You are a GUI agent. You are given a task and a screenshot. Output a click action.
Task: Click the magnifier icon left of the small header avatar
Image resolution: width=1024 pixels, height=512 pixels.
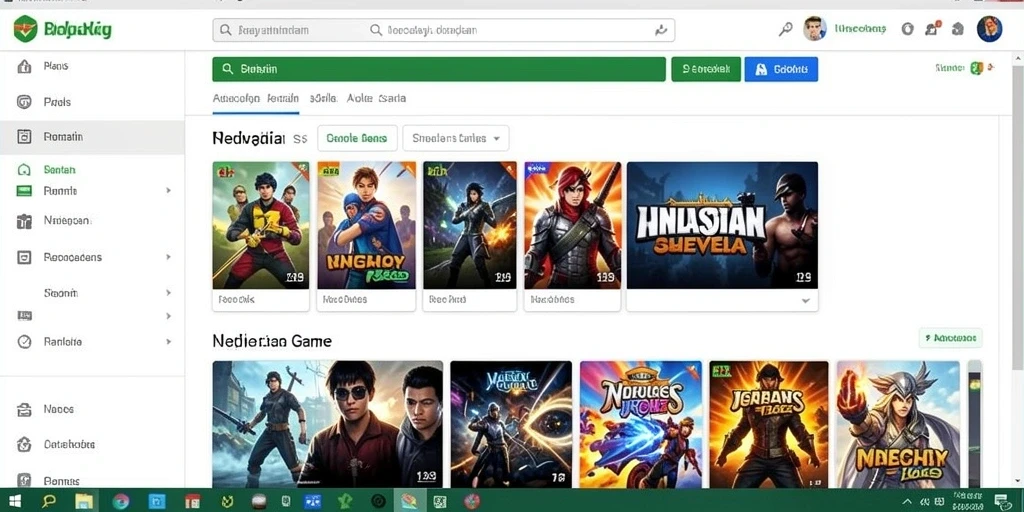pos(786,29)
